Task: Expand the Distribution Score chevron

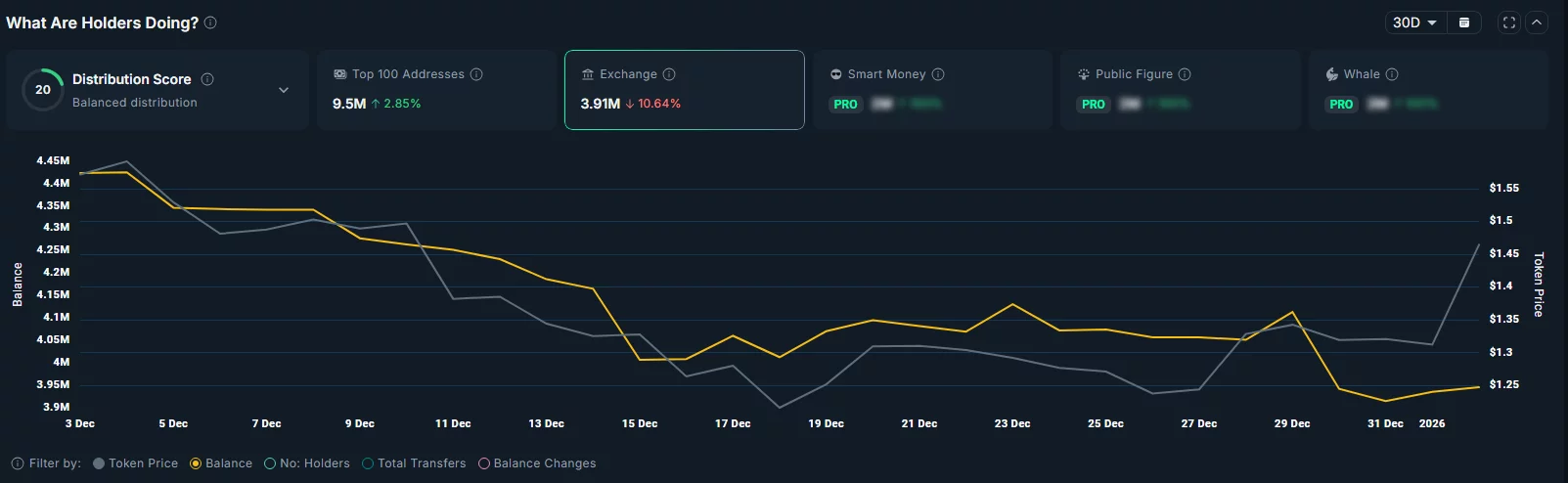Action: click(x=284, y=90)
